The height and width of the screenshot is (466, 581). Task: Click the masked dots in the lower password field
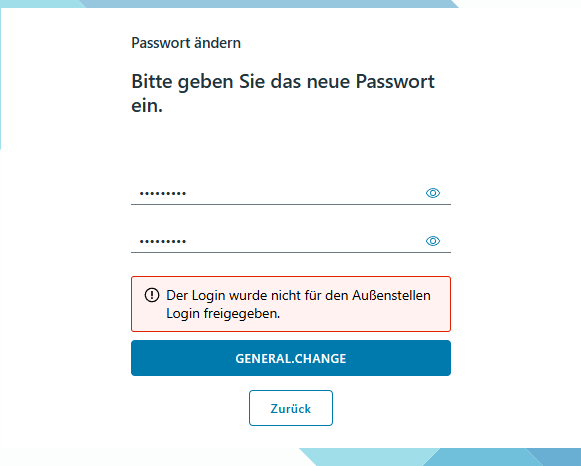(163, 241)
